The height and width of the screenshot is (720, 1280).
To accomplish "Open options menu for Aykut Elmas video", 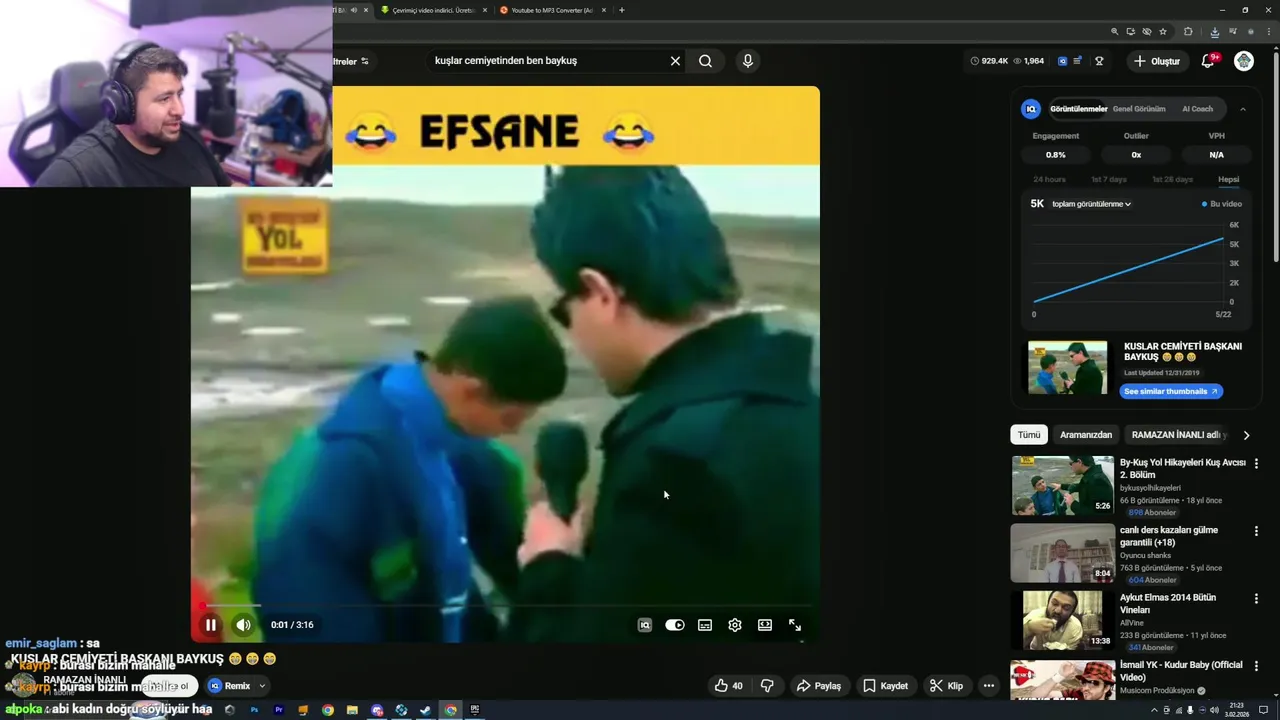I will [1256, 598].
